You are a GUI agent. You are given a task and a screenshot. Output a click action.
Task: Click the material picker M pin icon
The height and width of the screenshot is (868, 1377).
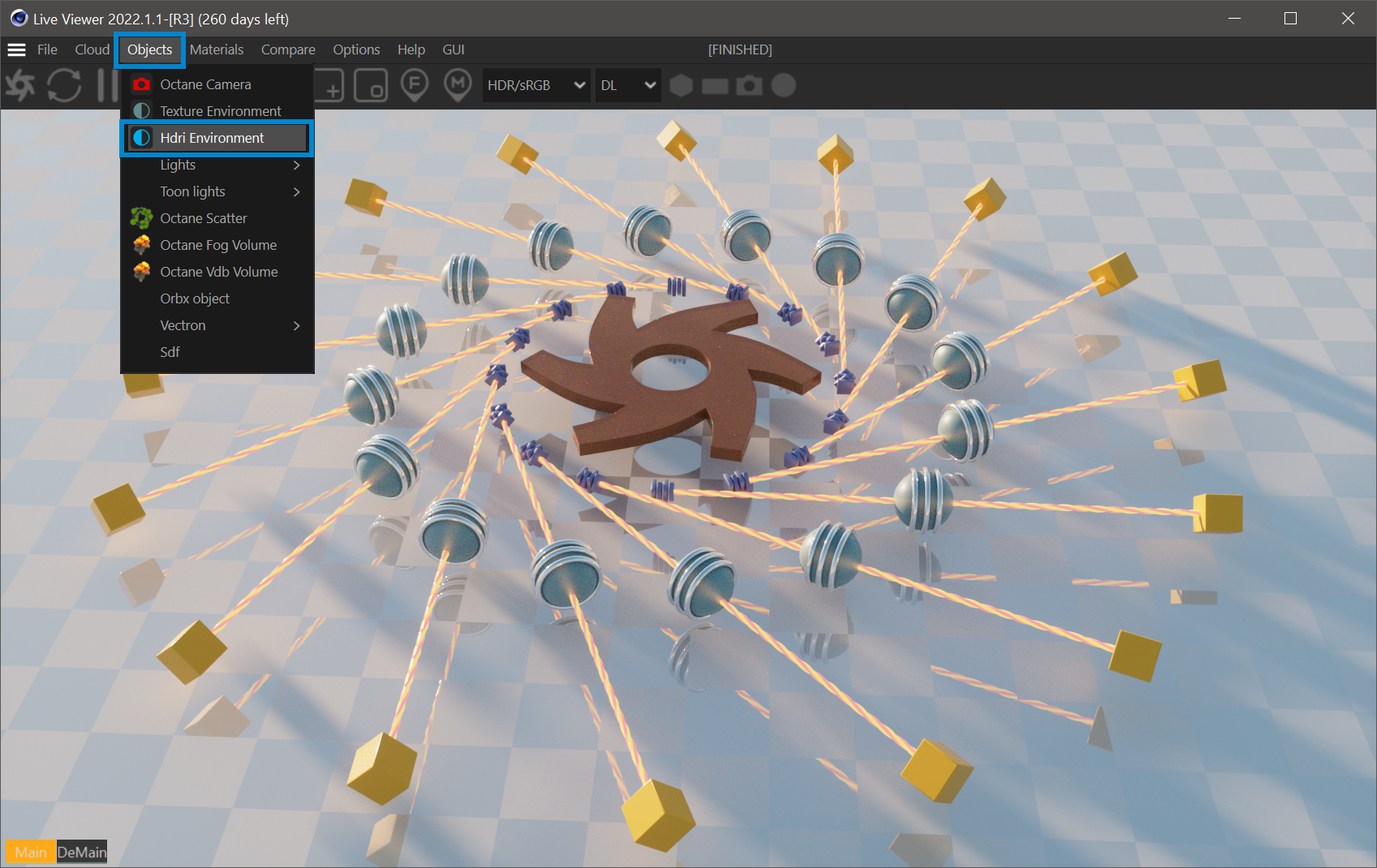[x=458, y=85]
